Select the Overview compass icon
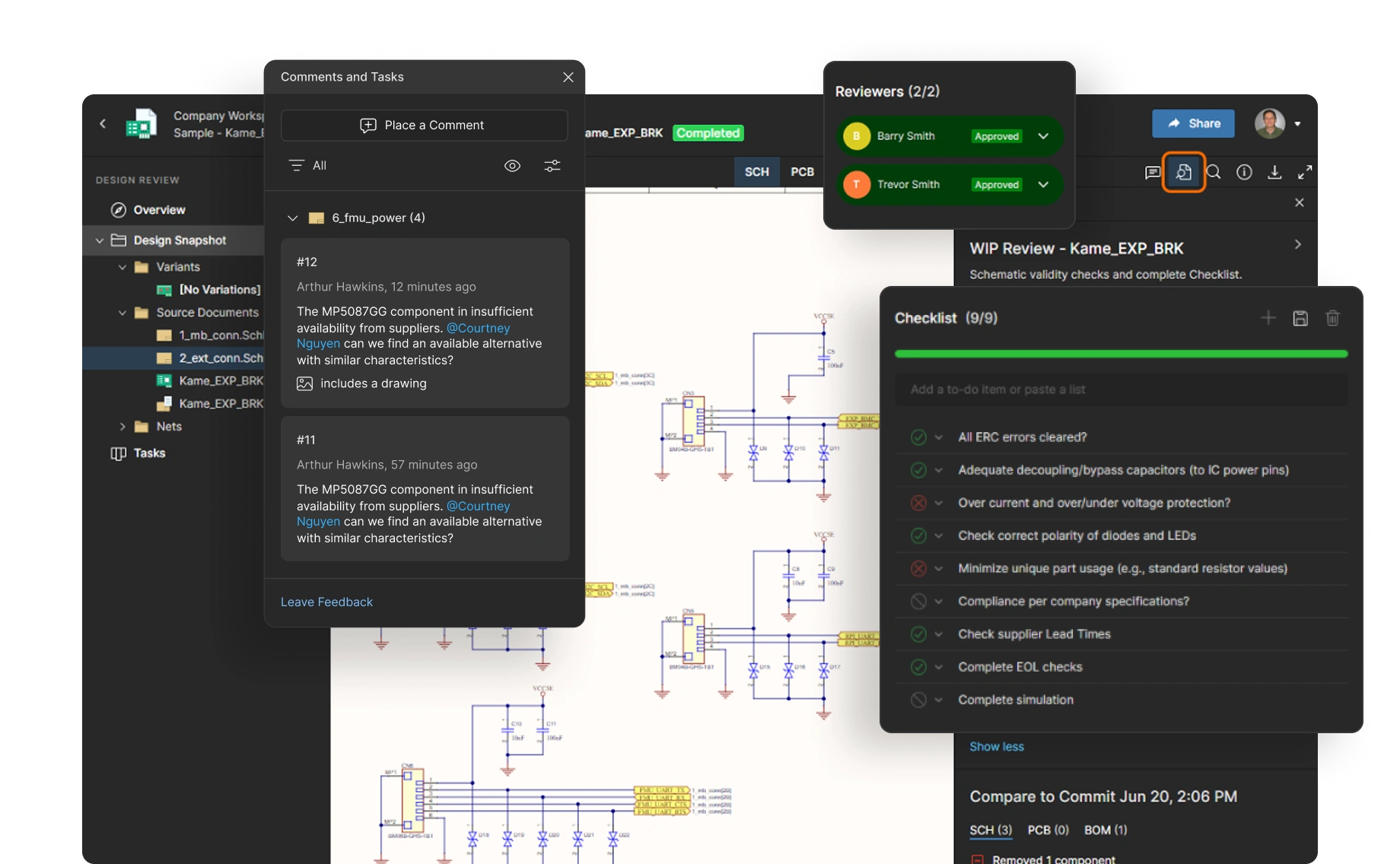 [118, 210]
